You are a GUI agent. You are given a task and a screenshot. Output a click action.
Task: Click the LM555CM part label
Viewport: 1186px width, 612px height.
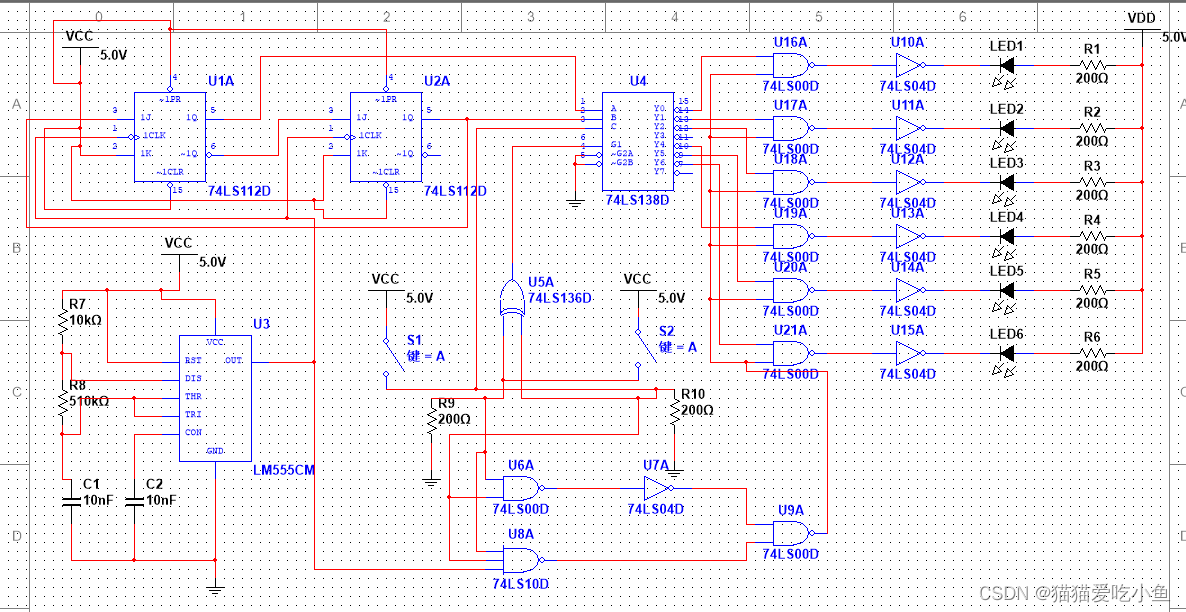(284, 471)
